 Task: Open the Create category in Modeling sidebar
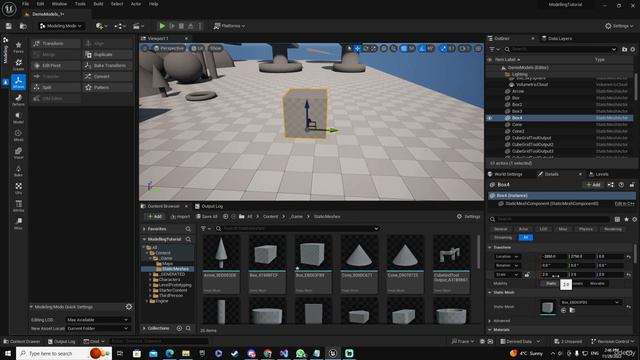pyautogui.click(x=18, y=64)
